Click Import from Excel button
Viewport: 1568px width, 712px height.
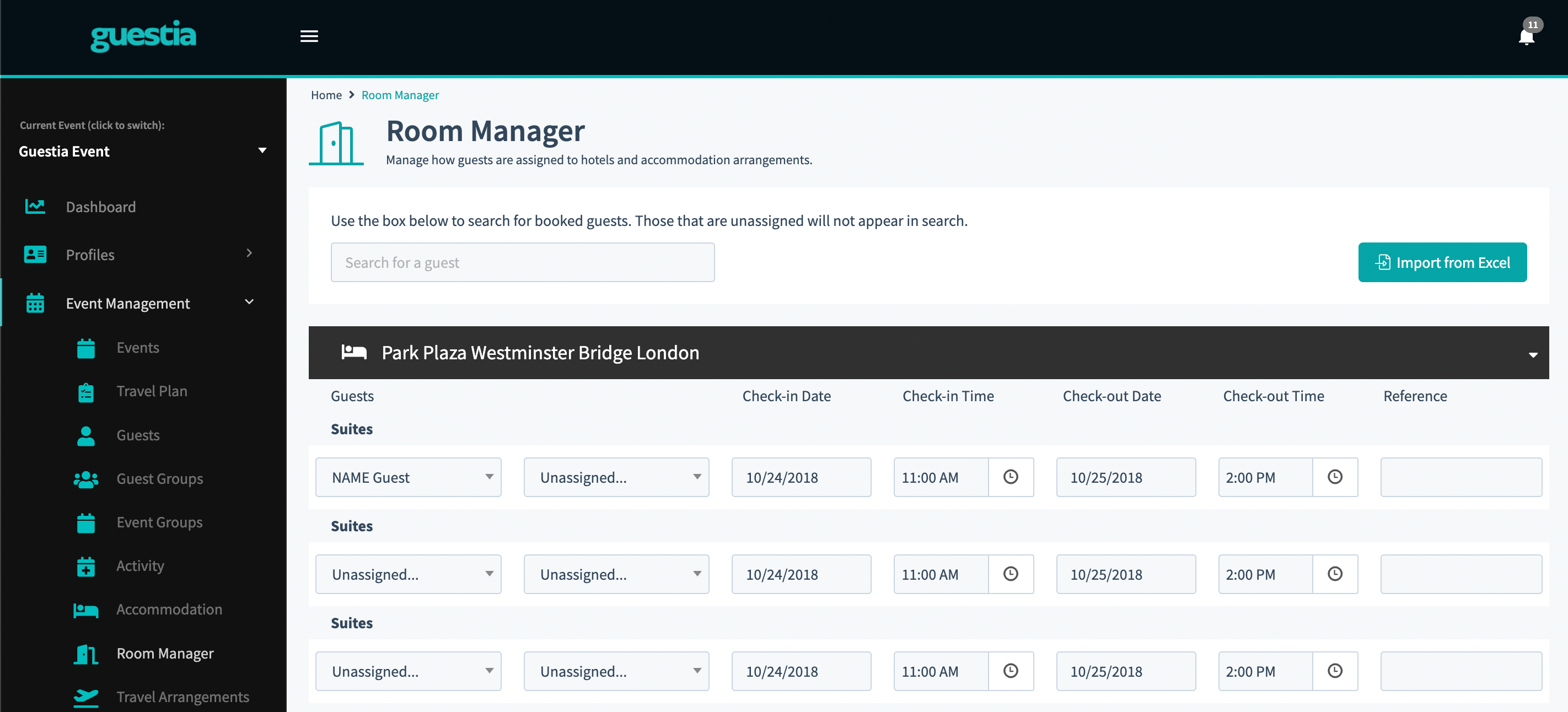1441,262
